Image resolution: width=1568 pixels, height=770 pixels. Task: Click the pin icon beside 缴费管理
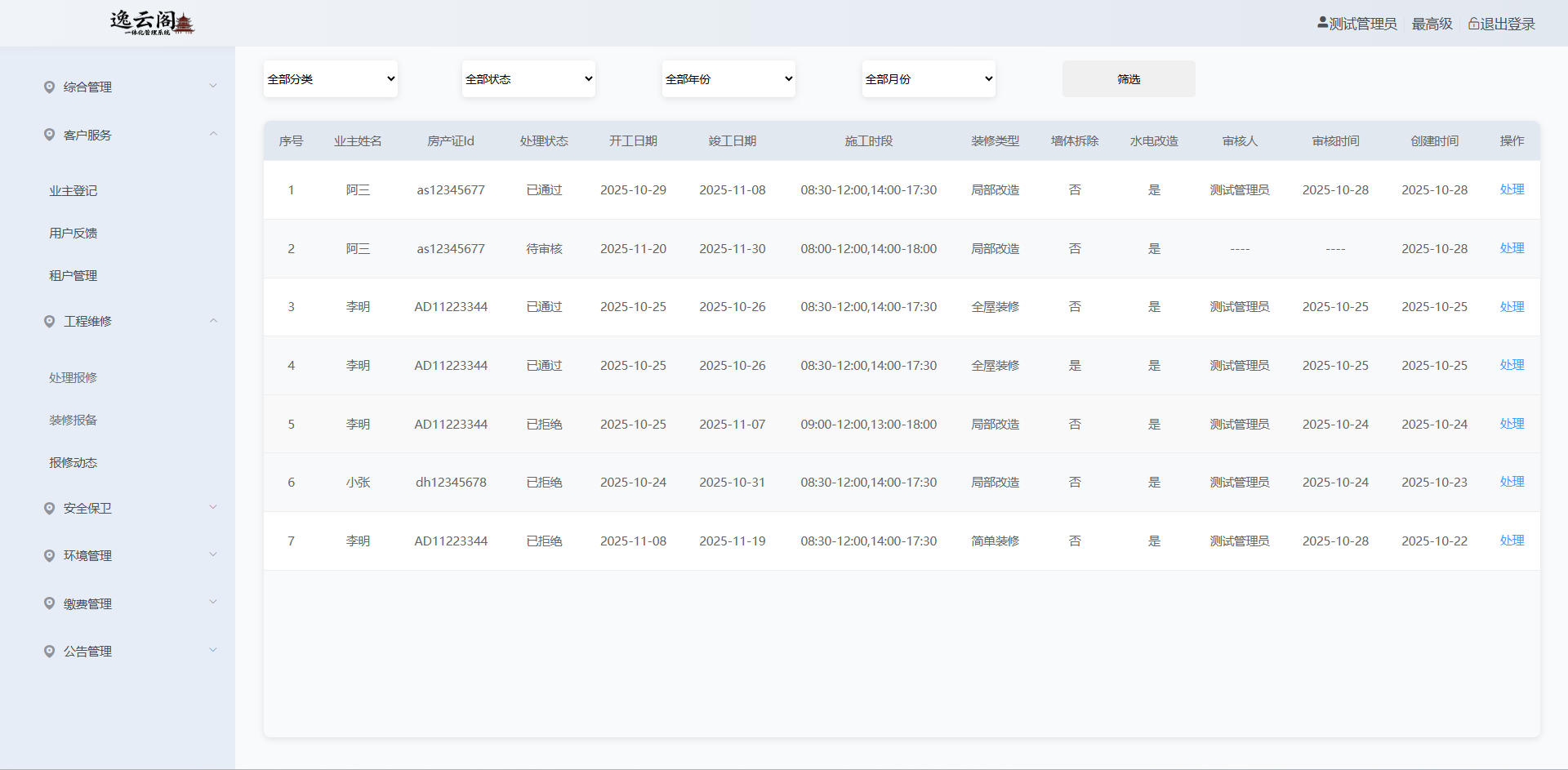pos(49,603)
